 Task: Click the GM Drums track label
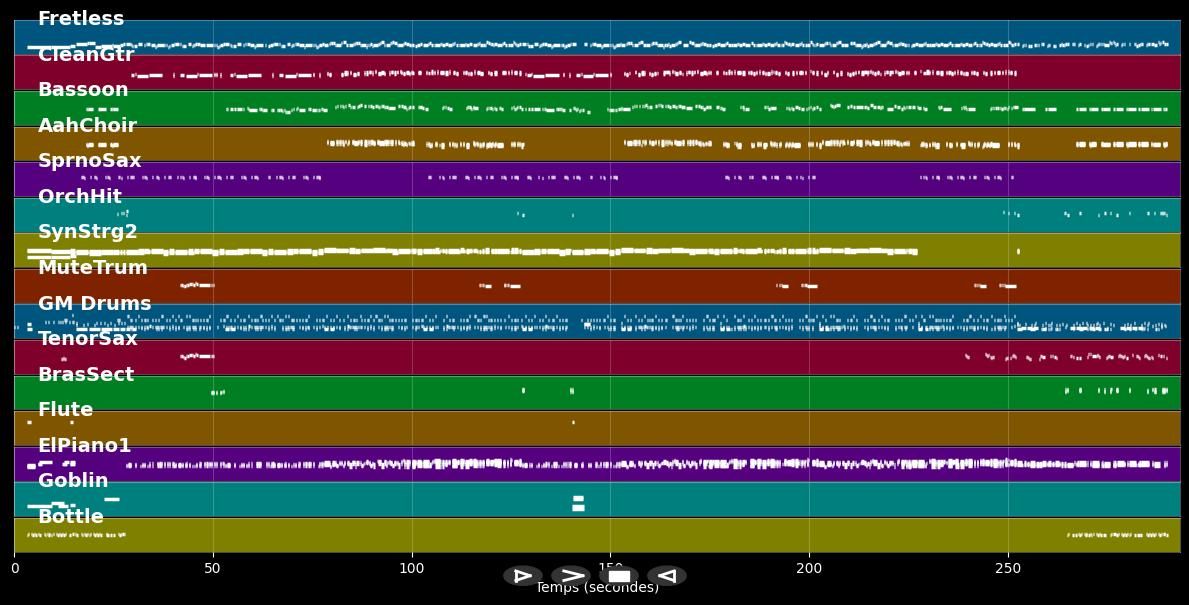pyautogui.click(x=95, y=304)
